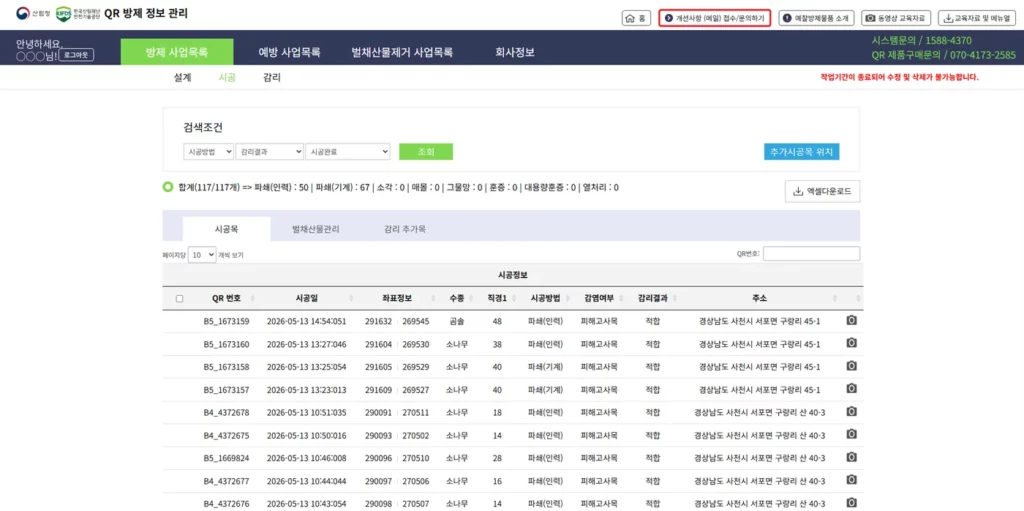Screen dimensions: 1024x511
Task: Click the KIFOS logo
Action: [x=78, y=14]
